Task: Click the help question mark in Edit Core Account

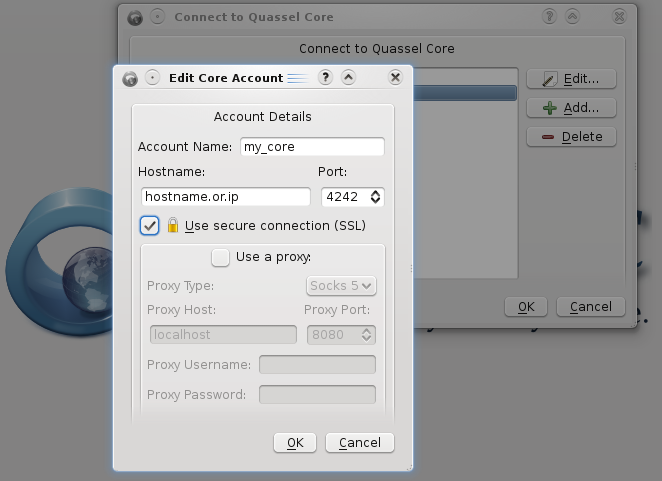Action: (x=325, y=77)
